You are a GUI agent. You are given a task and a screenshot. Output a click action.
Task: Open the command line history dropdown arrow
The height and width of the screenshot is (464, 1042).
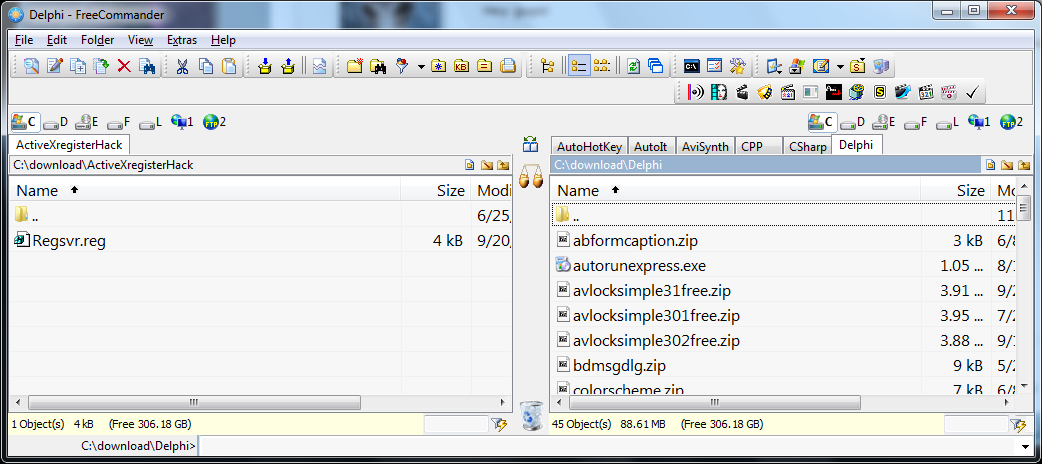[x=1025, y=447]
